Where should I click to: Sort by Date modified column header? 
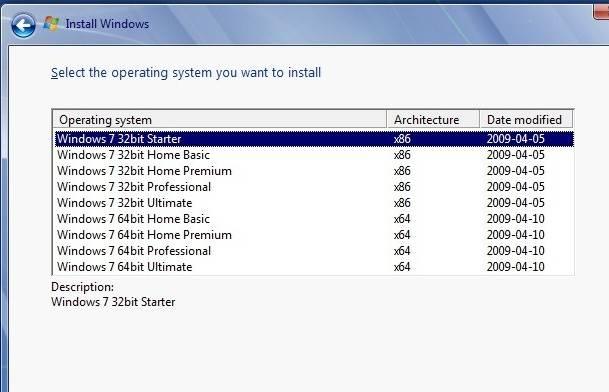click(526, 120)
